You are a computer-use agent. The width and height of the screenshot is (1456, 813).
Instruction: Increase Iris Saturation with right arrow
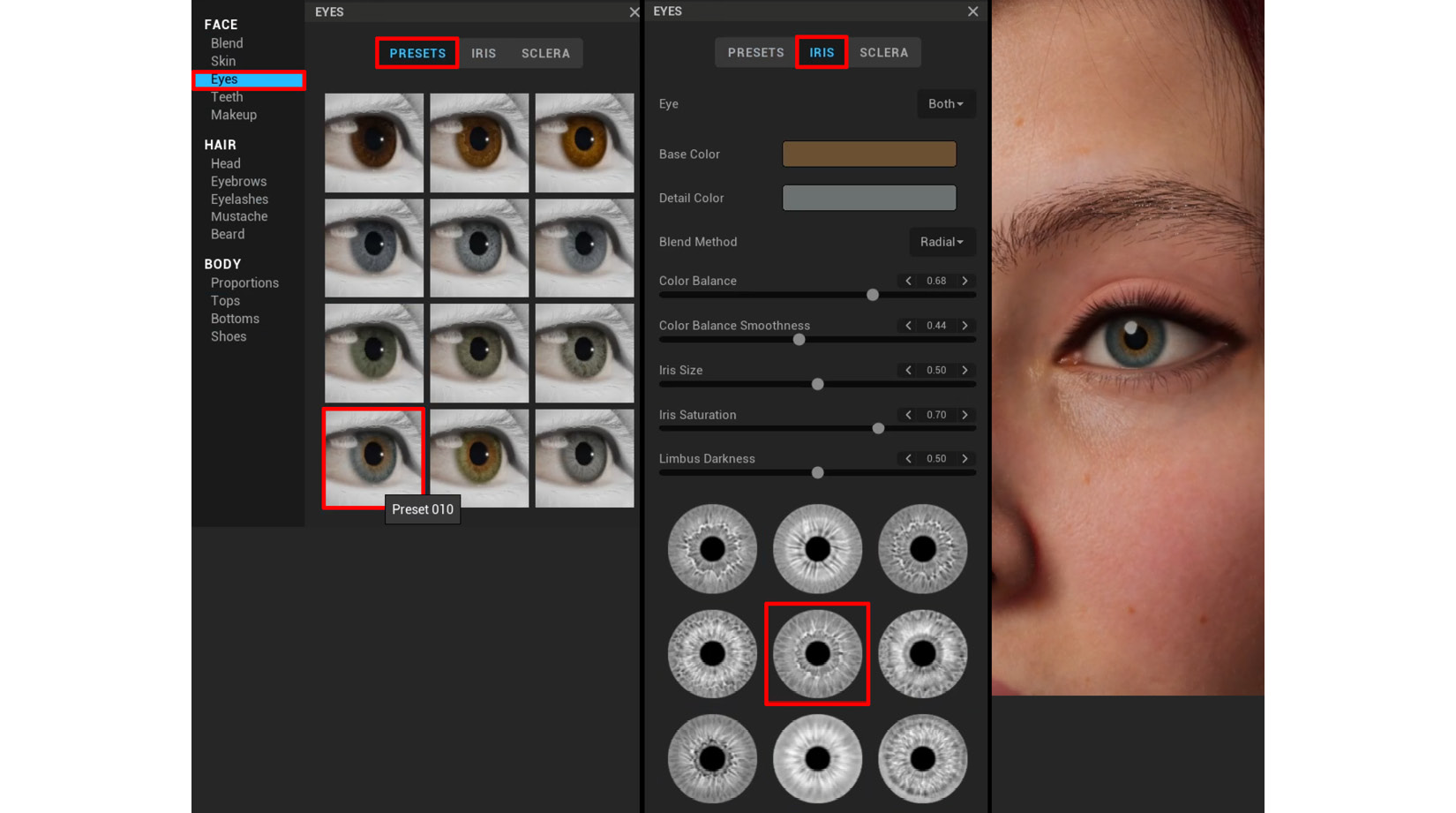(965, 415)
